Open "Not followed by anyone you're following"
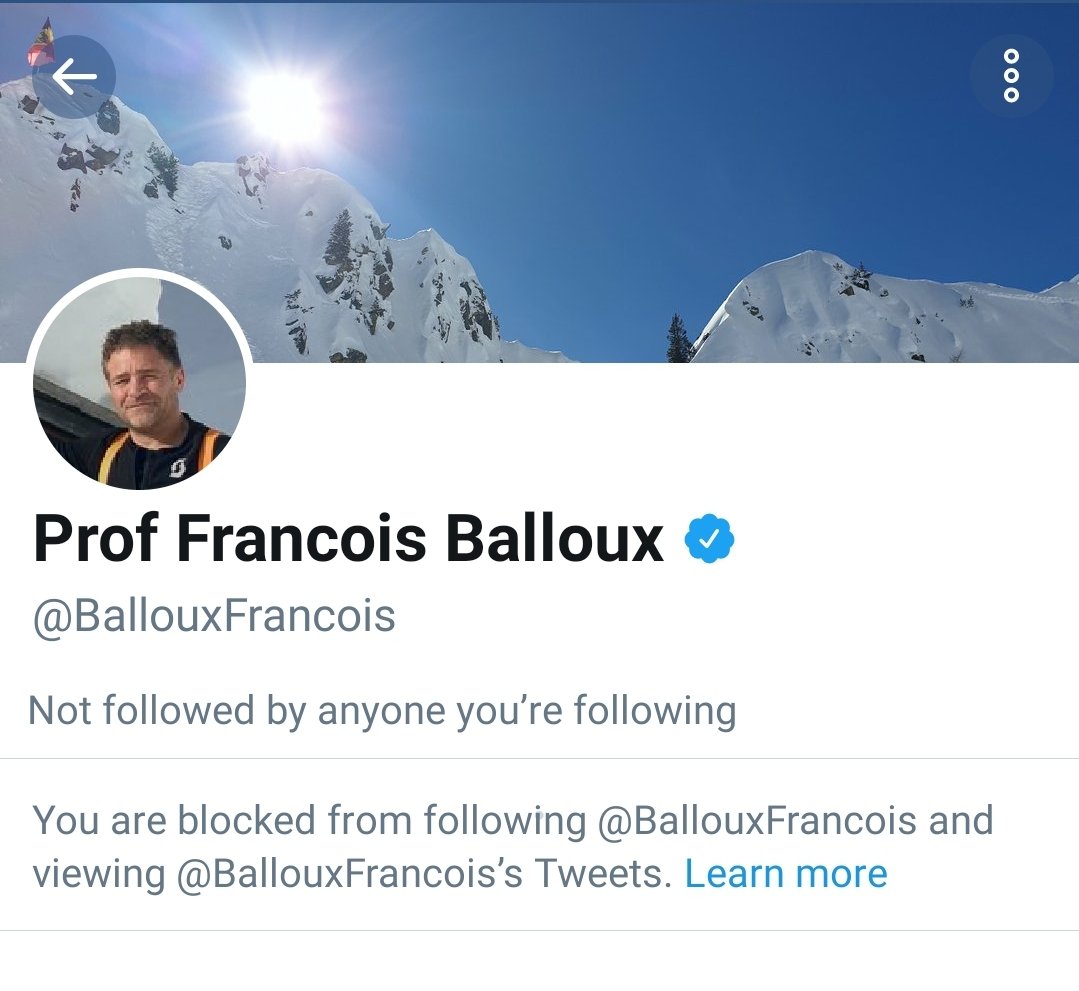The height and width of the screenshot is (991, 1079). pyautogui.click(x=382, y=710)
